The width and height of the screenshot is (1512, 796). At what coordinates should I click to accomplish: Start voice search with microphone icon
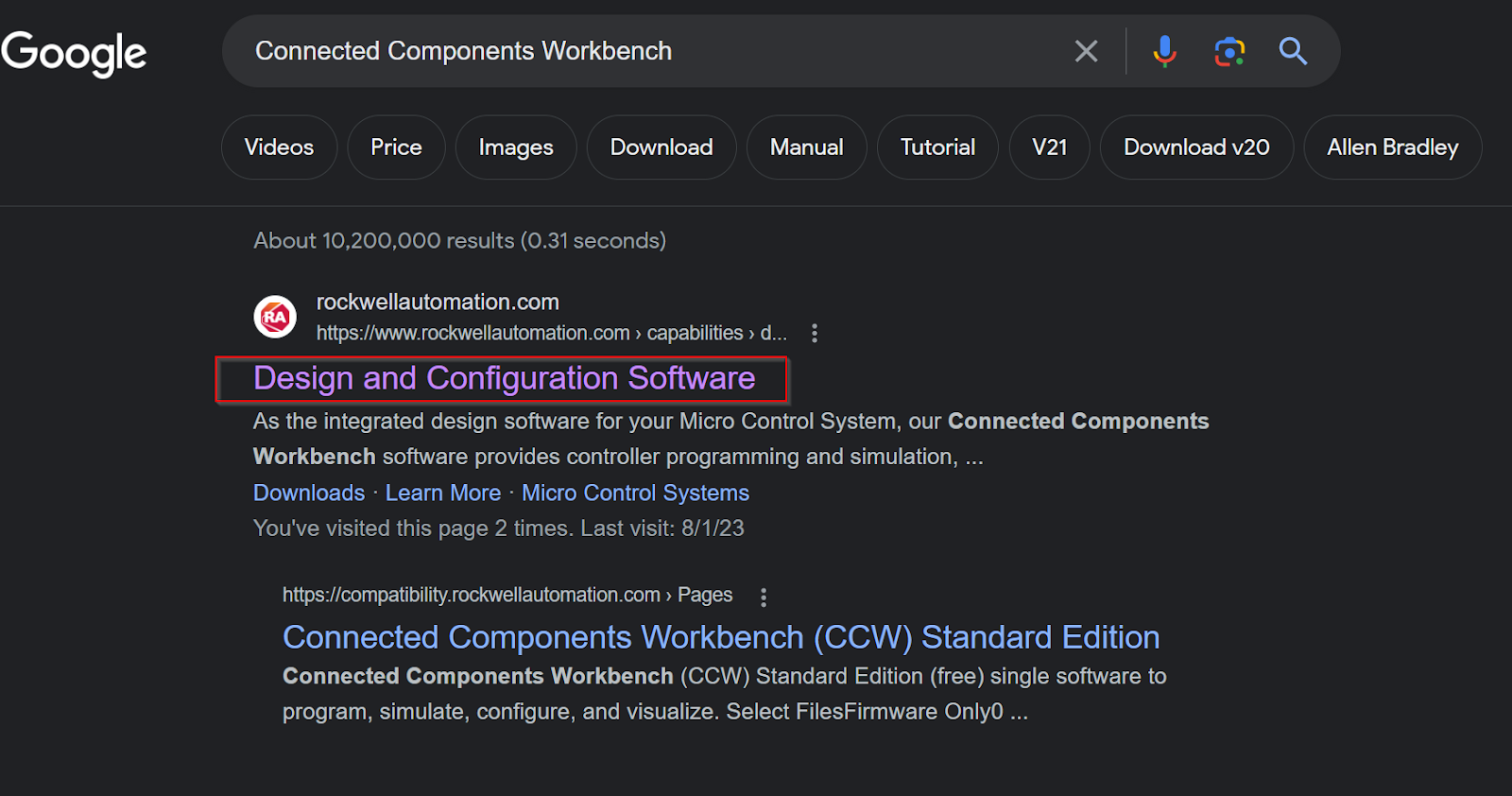(1164, 51)
